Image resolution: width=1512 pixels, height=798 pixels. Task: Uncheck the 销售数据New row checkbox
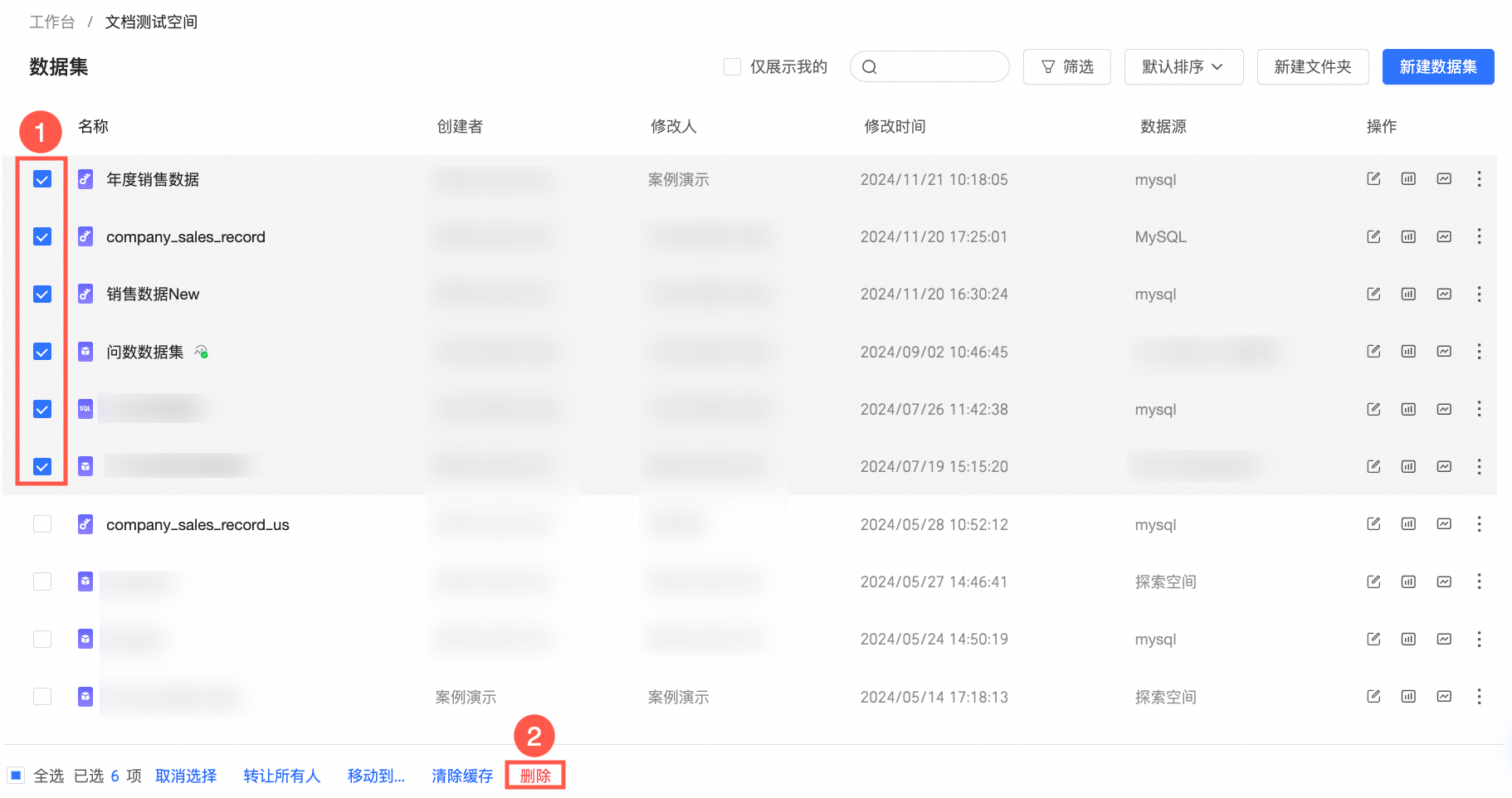pos(42,294)
